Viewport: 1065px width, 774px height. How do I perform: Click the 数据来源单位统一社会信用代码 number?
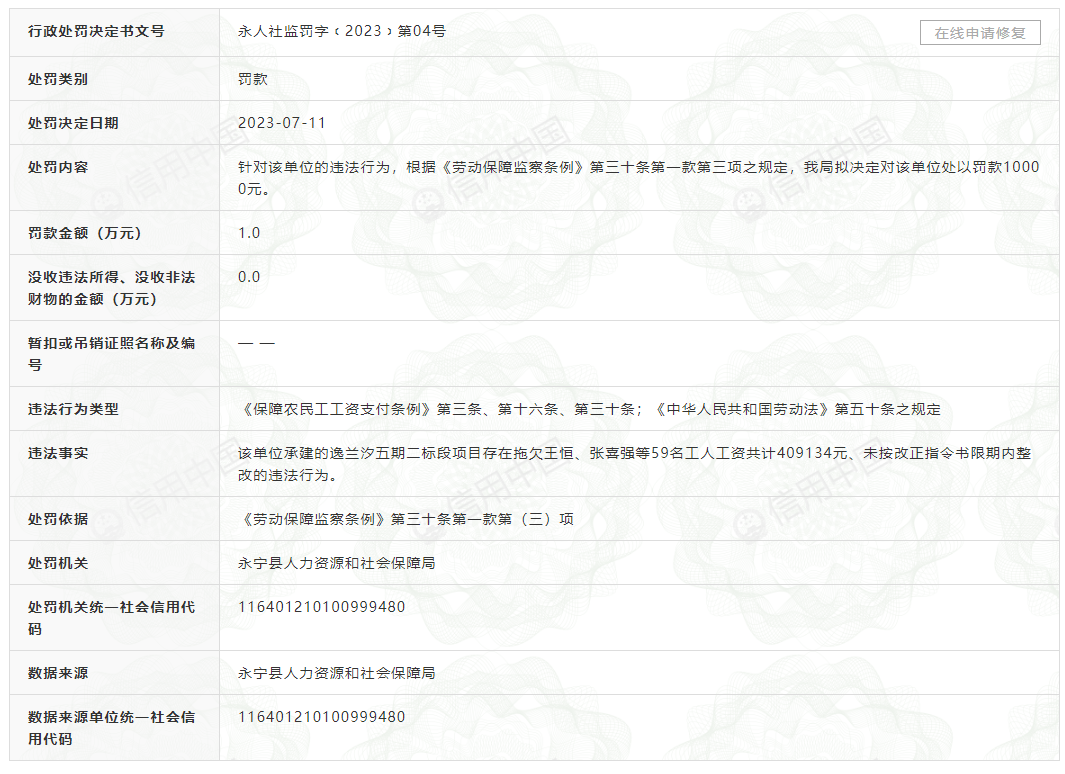321,717
